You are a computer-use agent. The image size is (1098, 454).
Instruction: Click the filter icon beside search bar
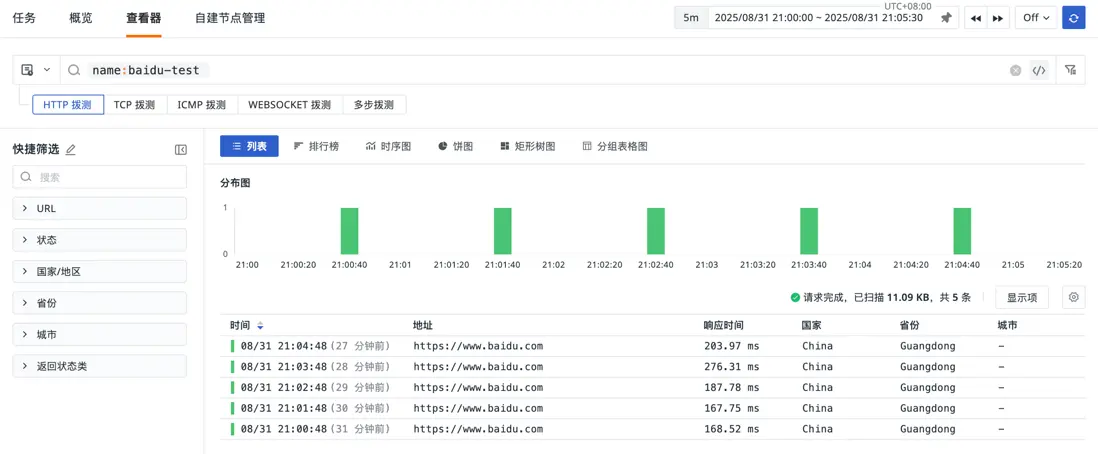tap(1070, 70)
